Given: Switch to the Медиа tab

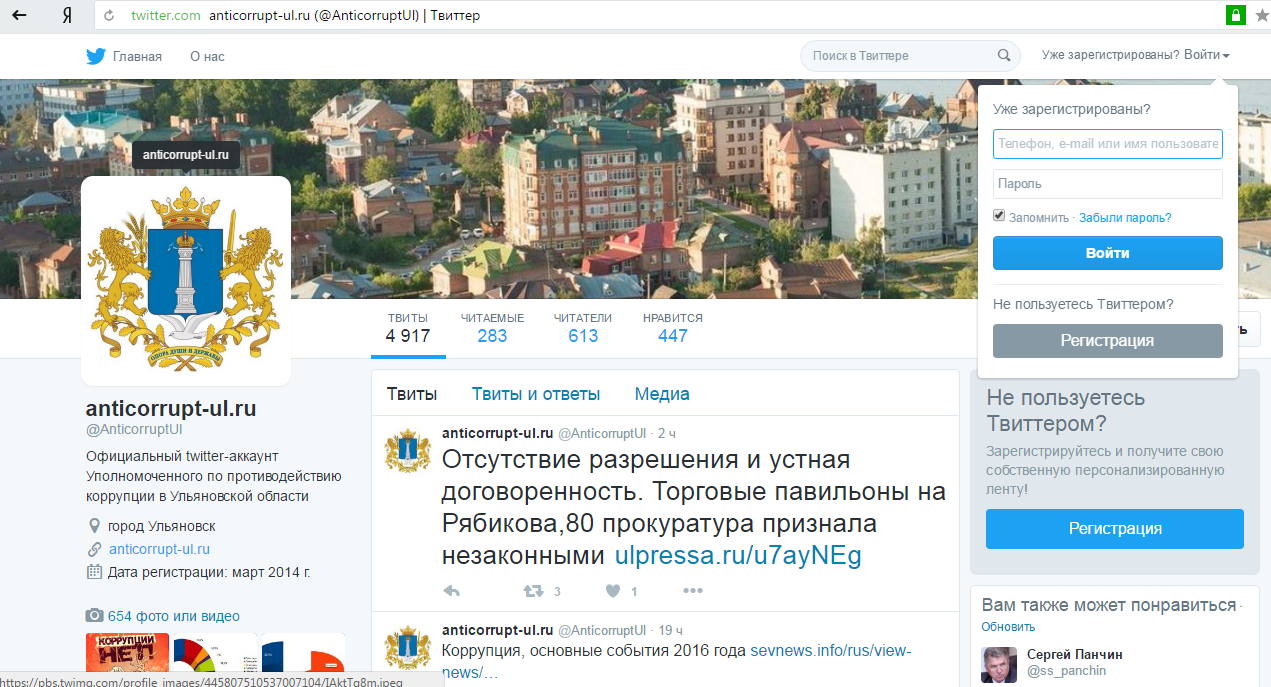Looking at the screenshot, I should tap(662, 394).
